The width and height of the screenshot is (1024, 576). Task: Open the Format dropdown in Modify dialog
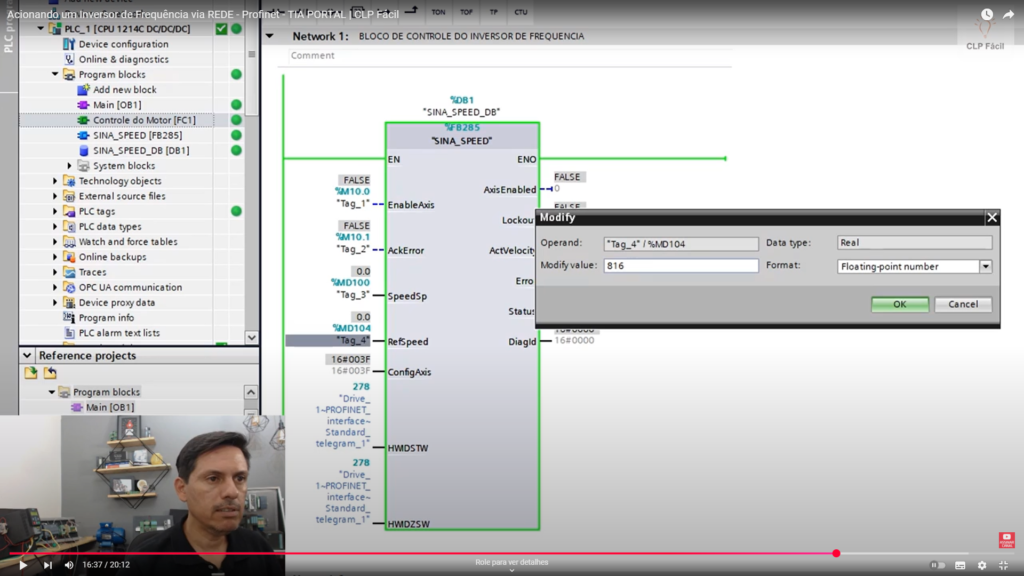(985, 266)
